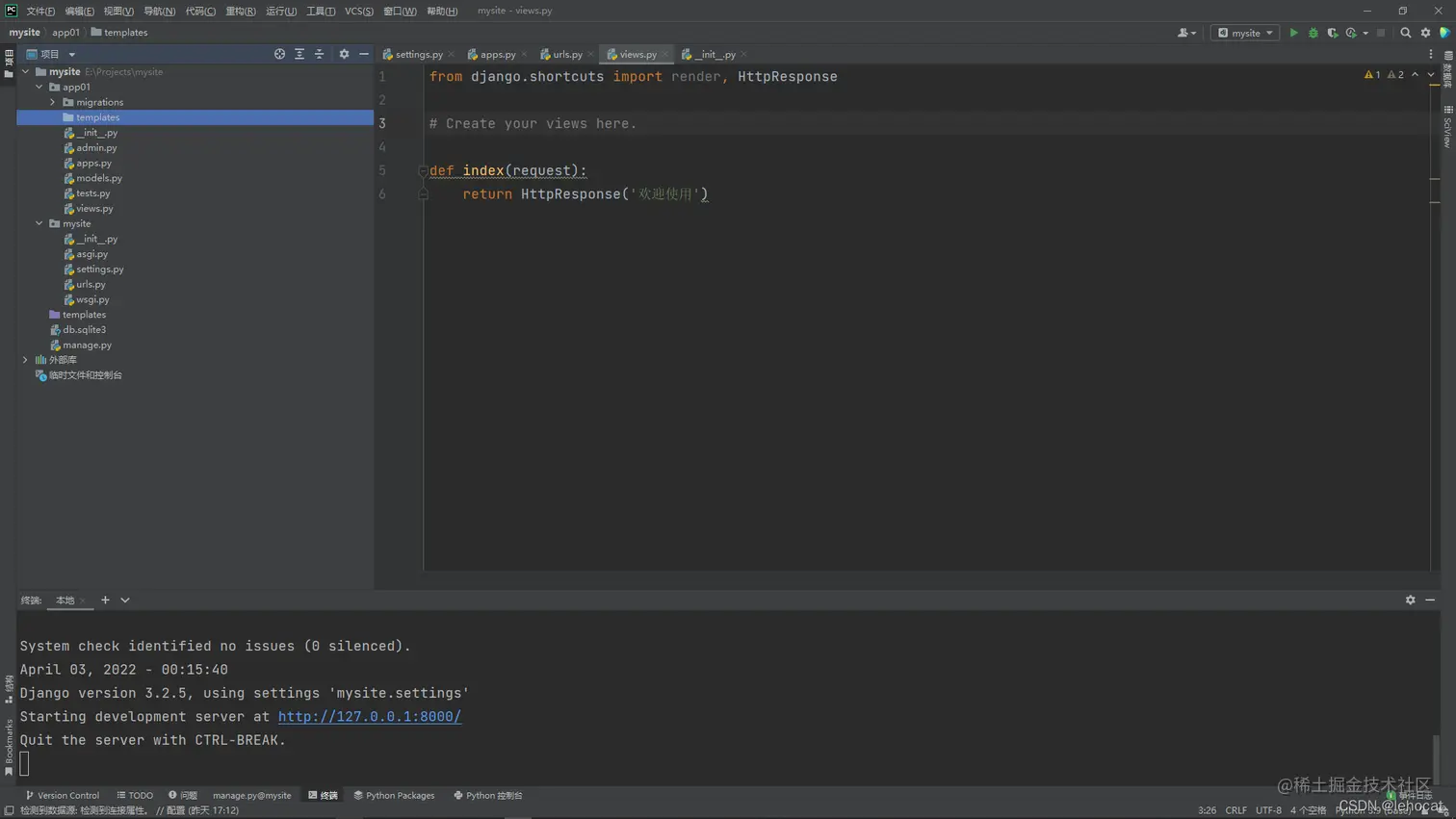This screenshot has width=1456, height=819.
Task: Open Search Everywhere magnifier icon
Action: pos(1406,33)
